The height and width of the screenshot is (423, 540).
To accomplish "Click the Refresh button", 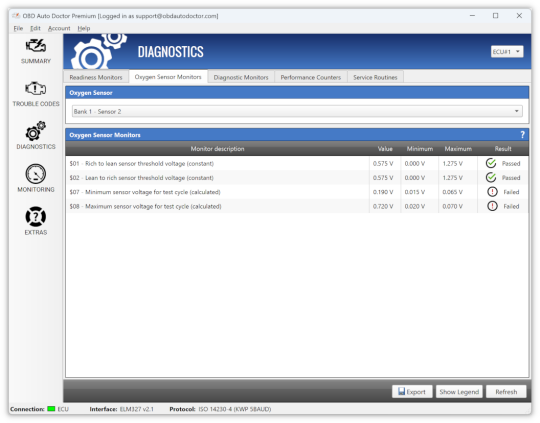I will tap(506, 392).
